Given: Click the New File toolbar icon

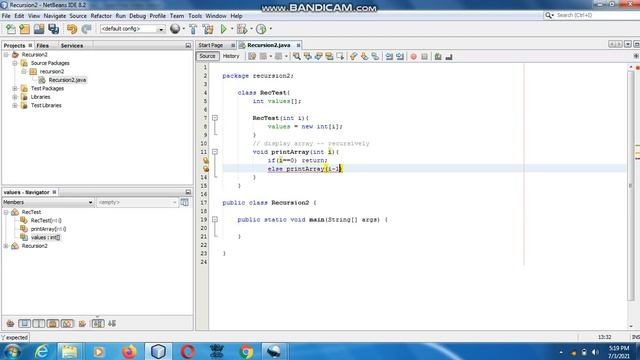Looking at the screenshot, I should pos(11,29).
